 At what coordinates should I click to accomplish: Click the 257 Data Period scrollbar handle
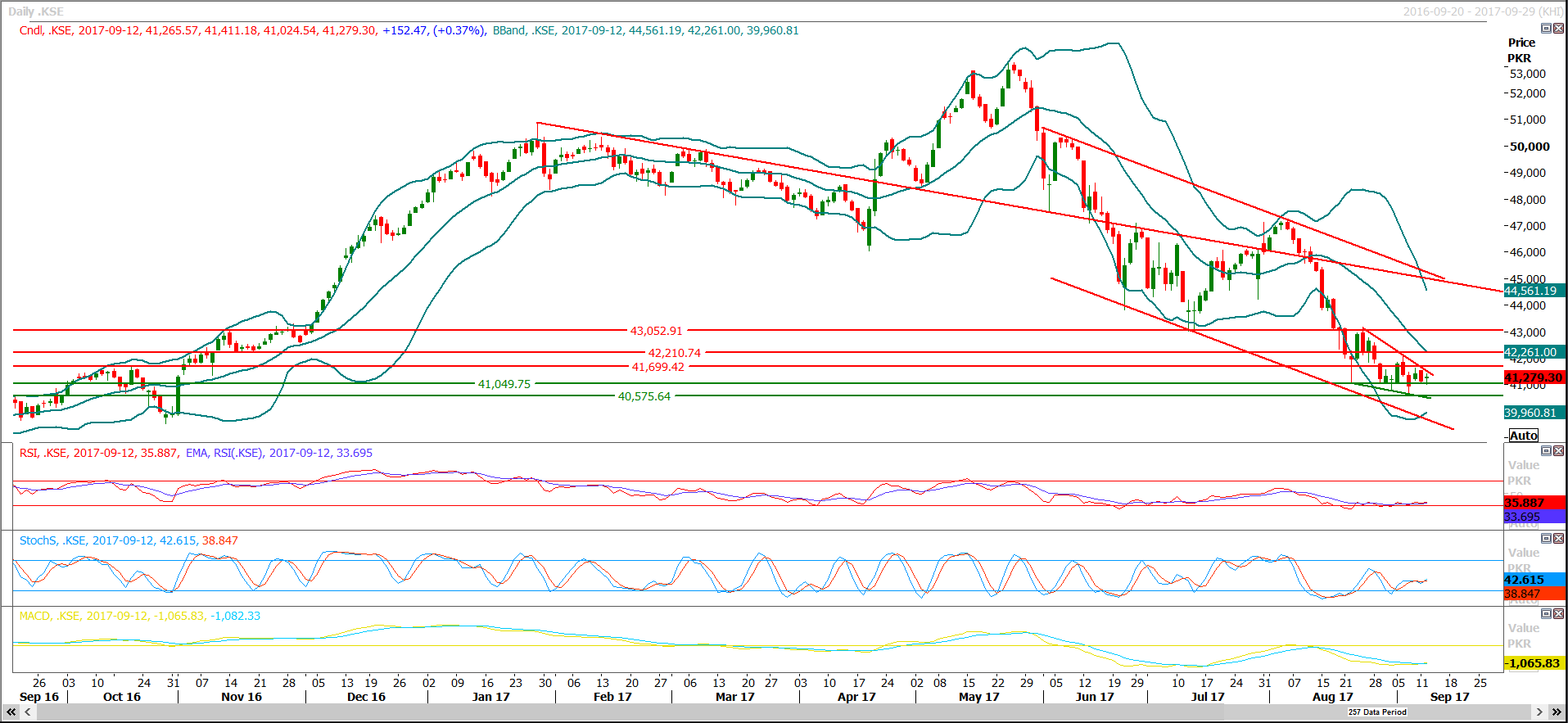click(x=1377, y=712)
